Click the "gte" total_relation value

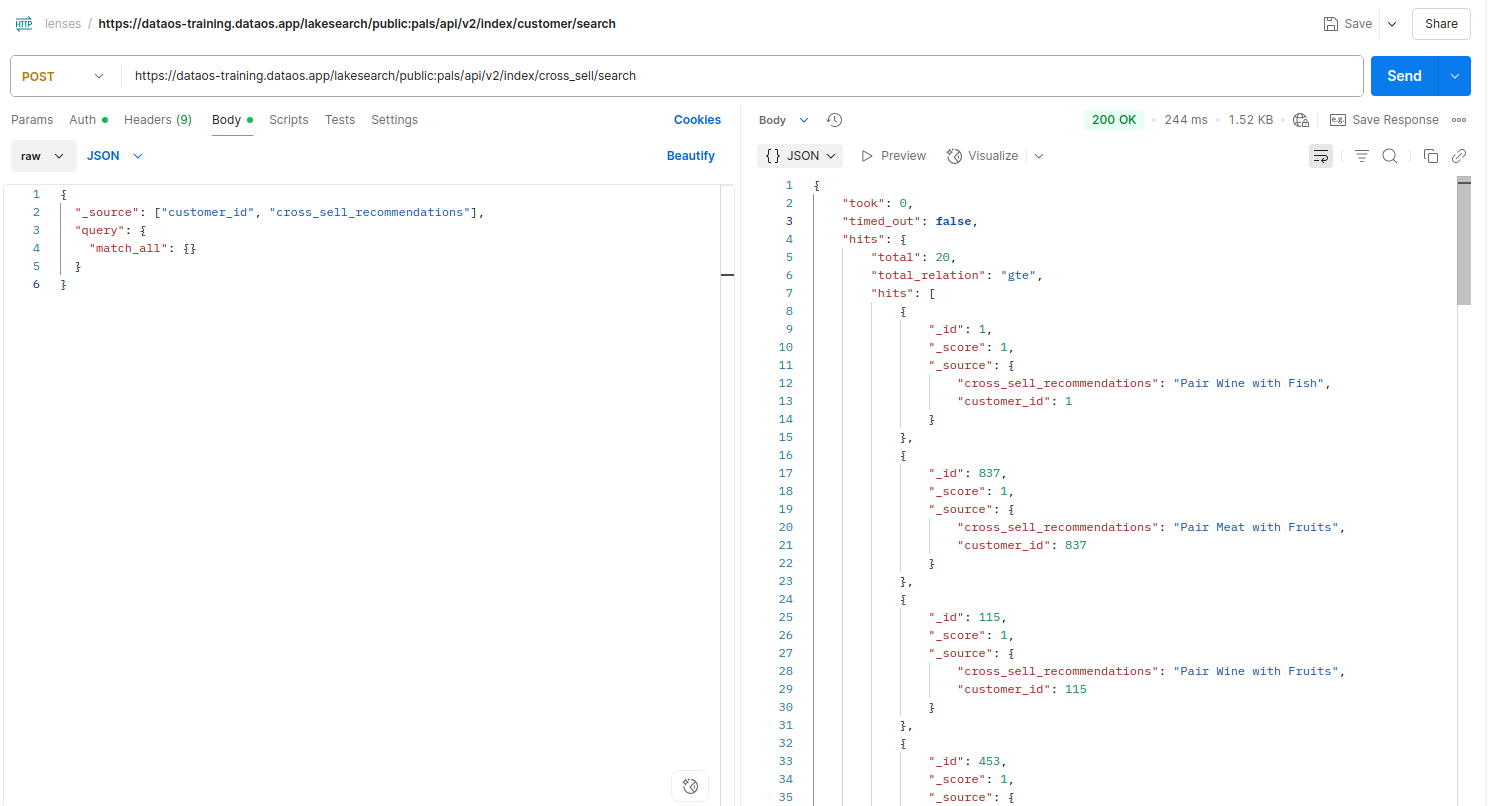pos(1018,276)
